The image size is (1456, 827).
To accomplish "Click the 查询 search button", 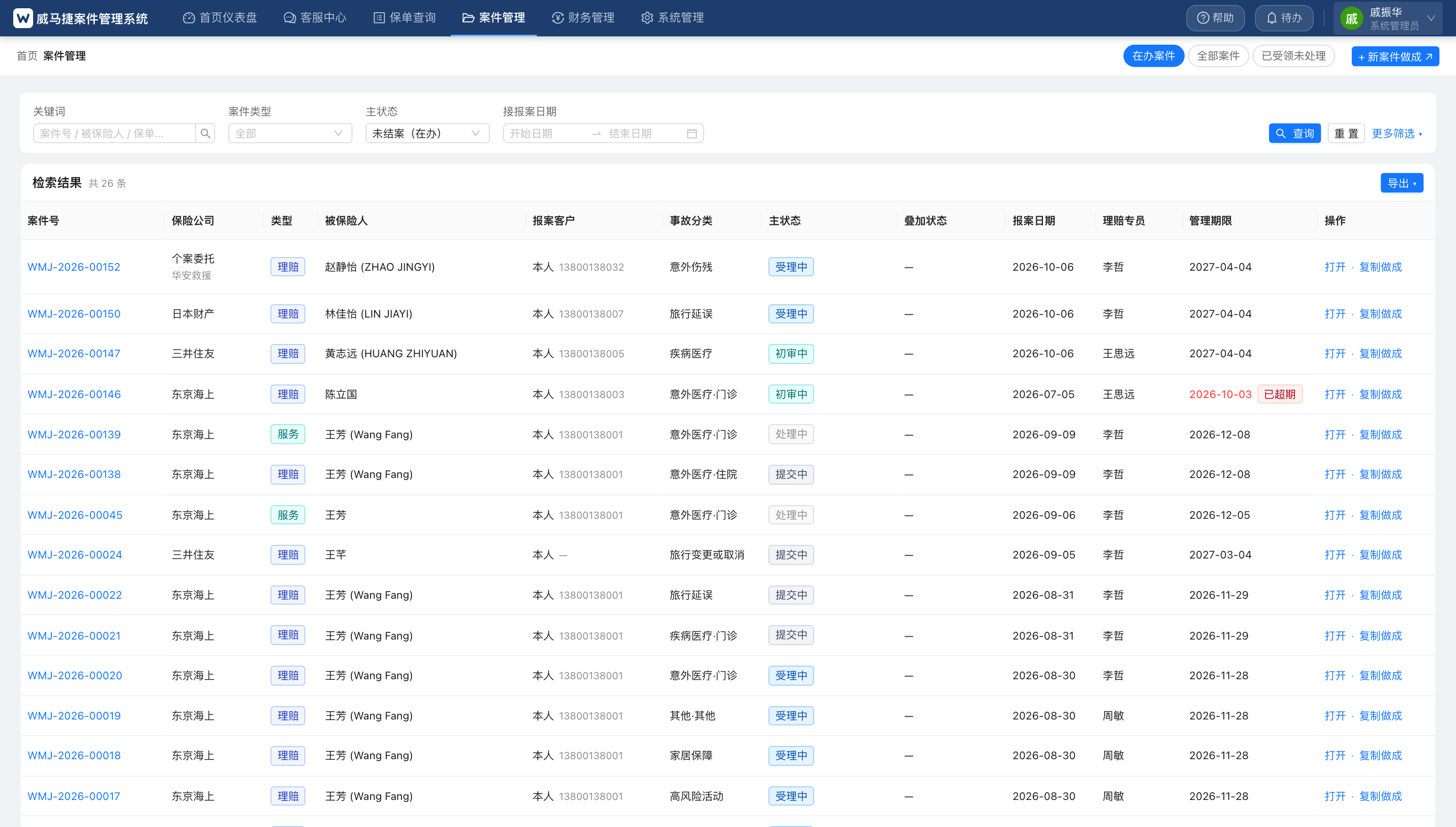I will coord(1294,133).
